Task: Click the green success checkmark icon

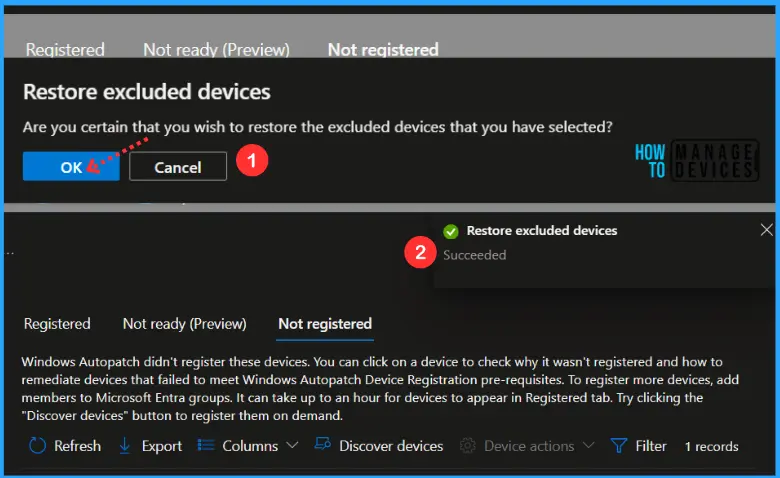Action: (451, 231)
